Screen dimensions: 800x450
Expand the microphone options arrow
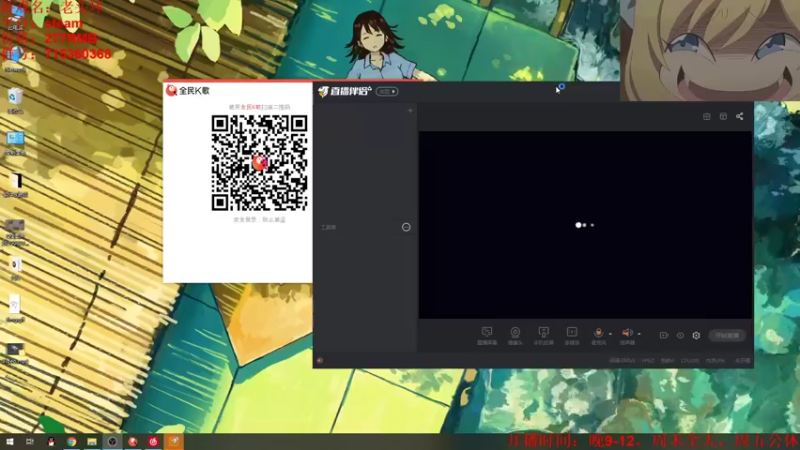click(610, 334)
